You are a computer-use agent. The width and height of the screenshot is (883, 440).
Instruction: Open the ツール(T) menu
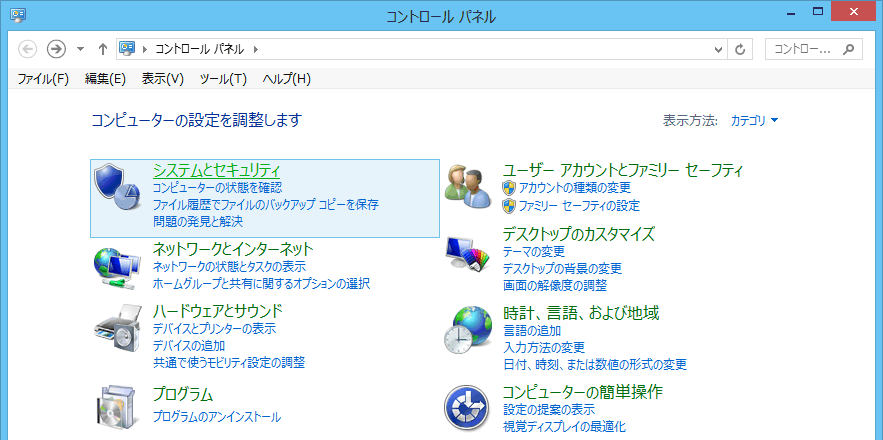[x=224, y=79]
